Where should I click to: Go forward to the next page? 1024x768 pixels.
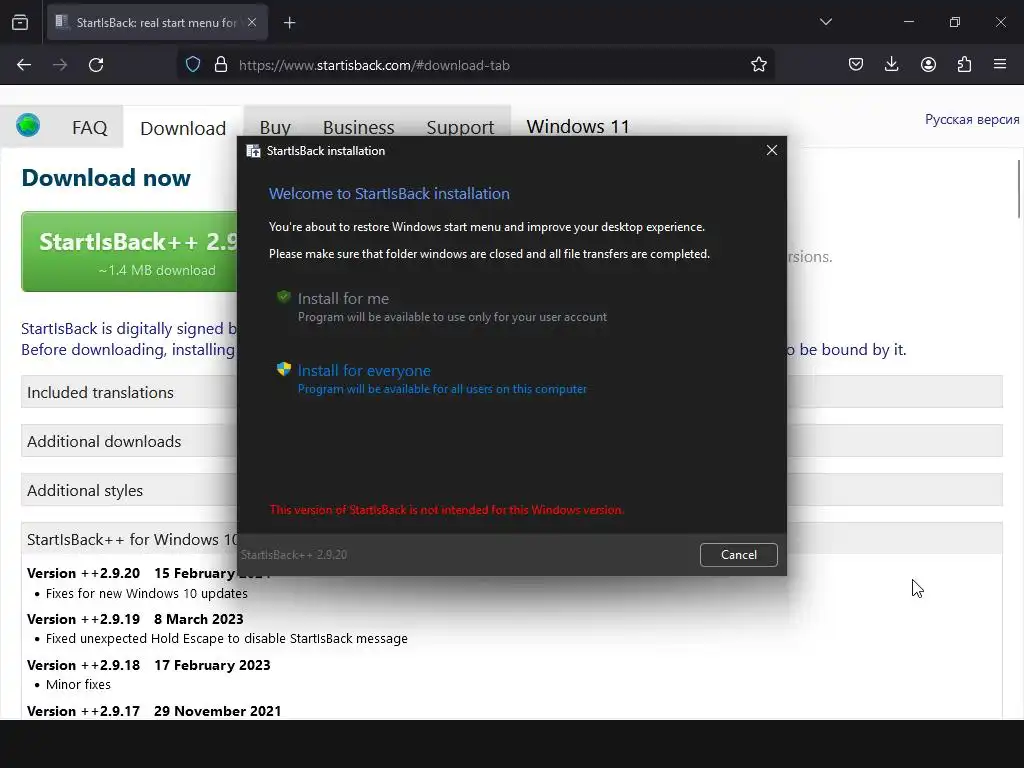tap(60, 65)
